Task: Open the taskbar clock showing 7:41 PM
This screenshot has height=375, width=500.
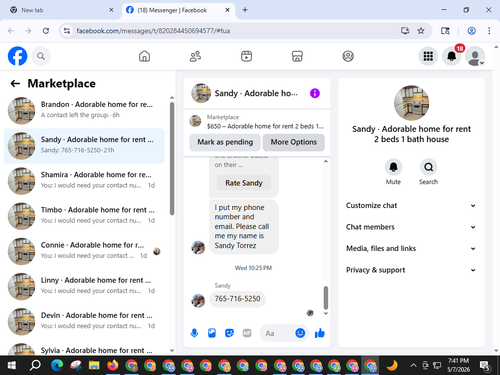Action: 458,365
